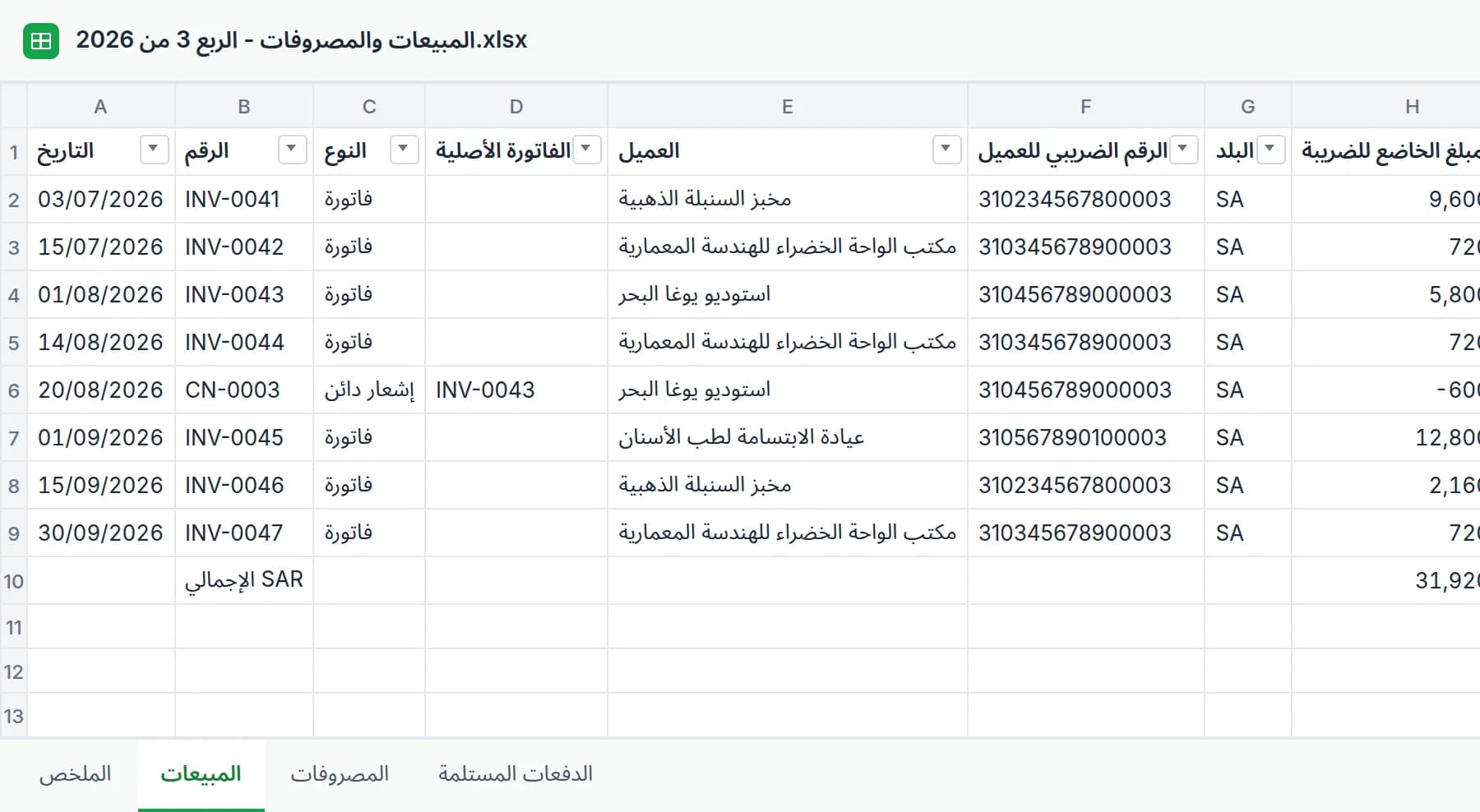
Task: Click date cell 20/08/2026
Action: [x=101, y=390]
